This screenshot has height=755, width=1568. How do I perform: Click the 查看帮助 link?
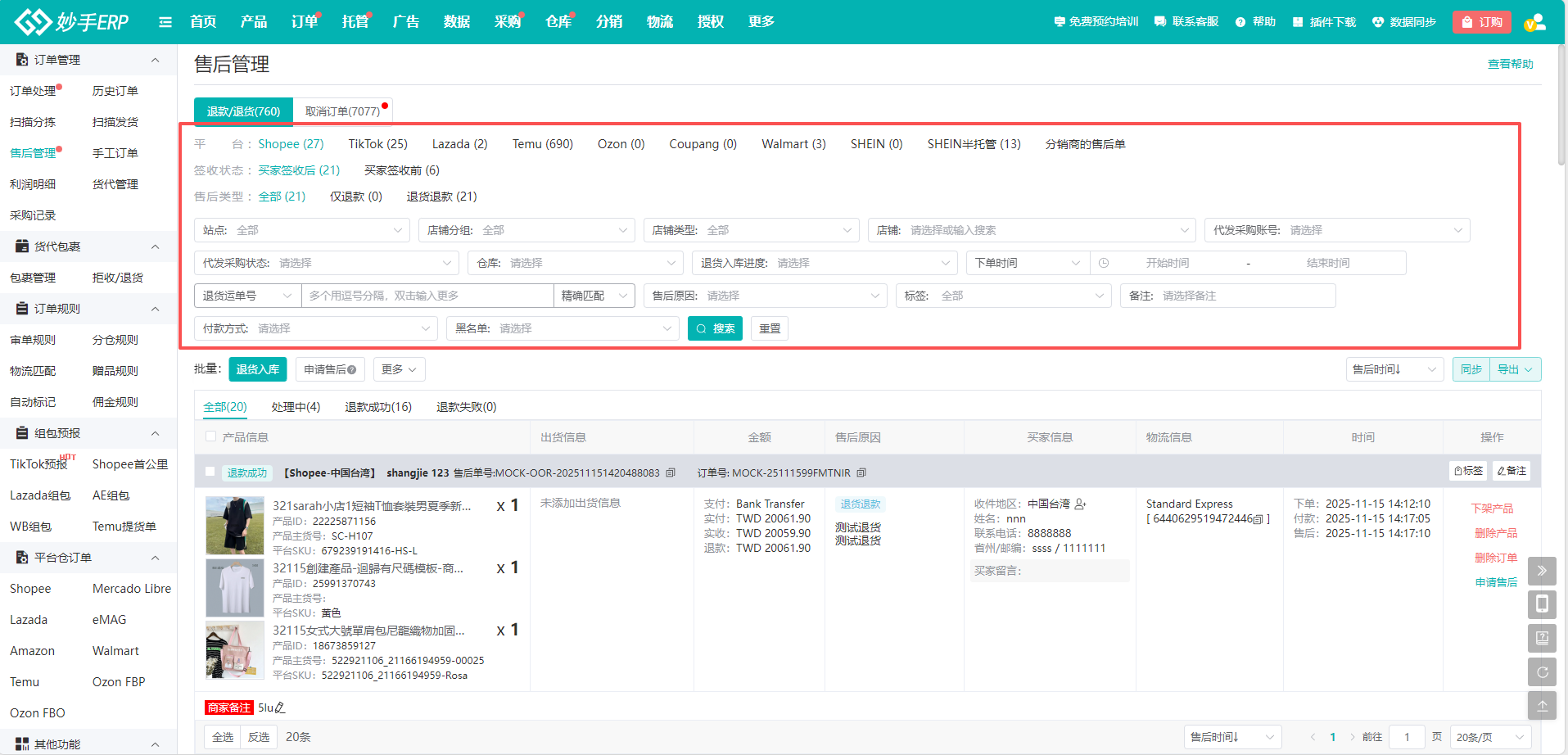click(1510, 64)
